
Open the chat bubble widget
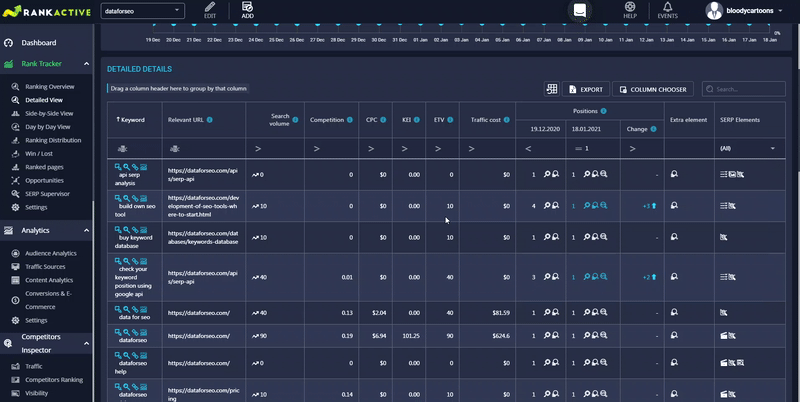(x=580, y=10)
